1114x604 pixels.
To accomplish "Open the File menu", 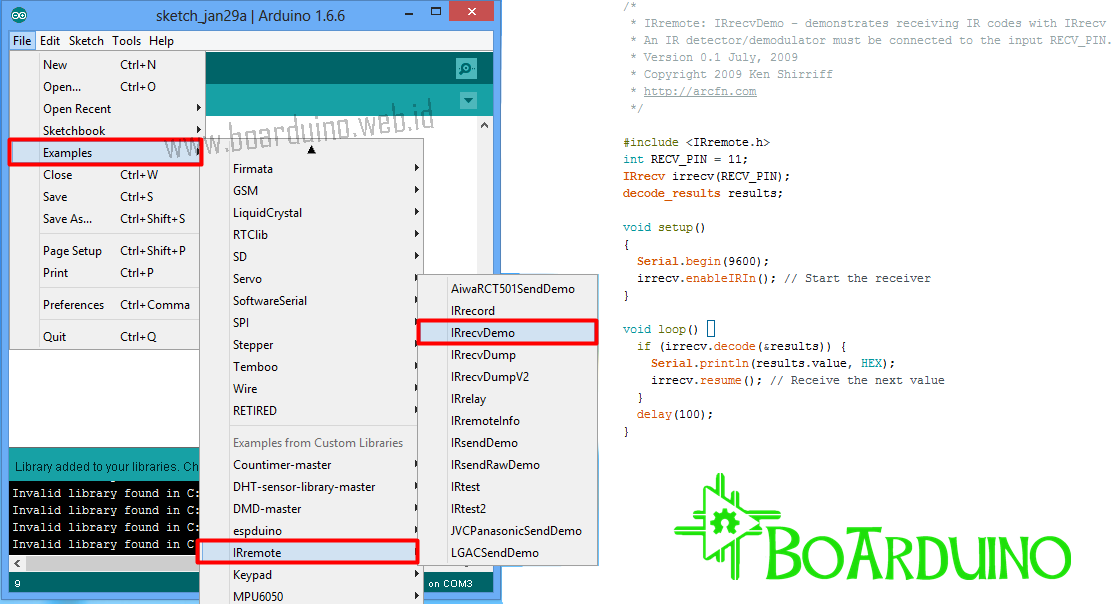I will pos(22,41).
